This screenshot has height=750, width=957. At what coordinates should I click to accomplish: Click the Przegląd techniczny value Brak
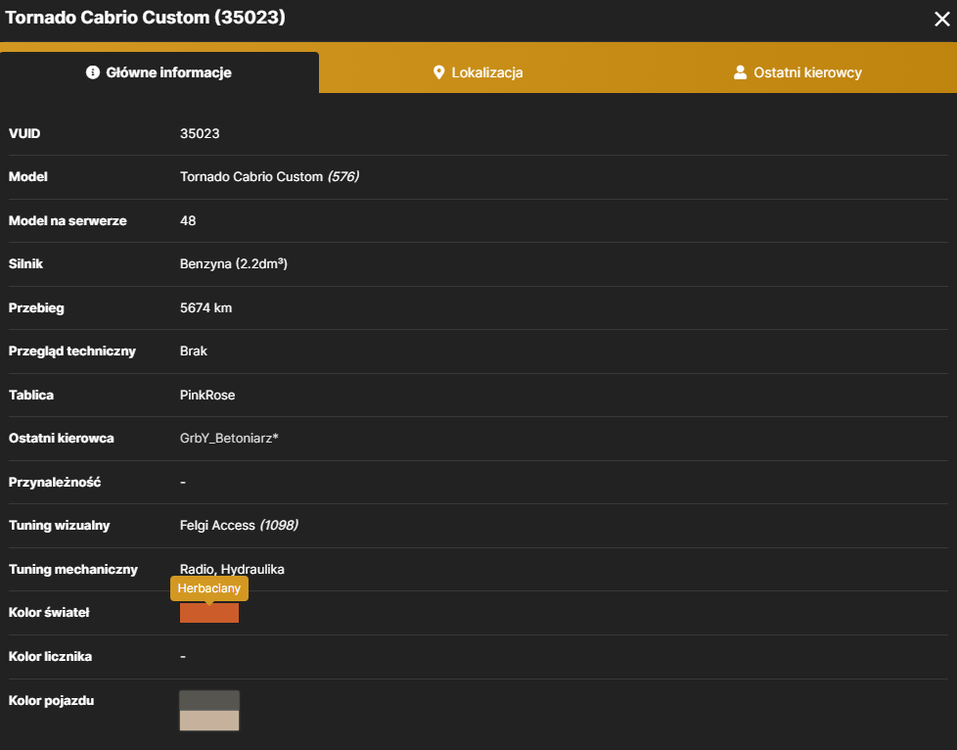pos(193,352)
